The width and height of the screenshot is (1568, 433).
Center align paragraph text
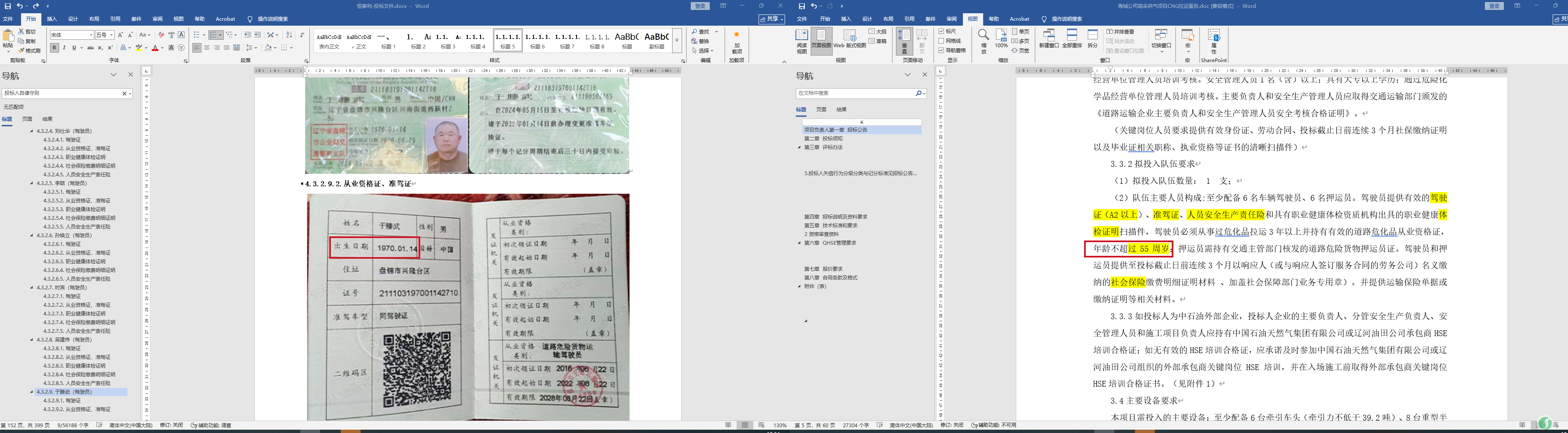pos(207,48)
